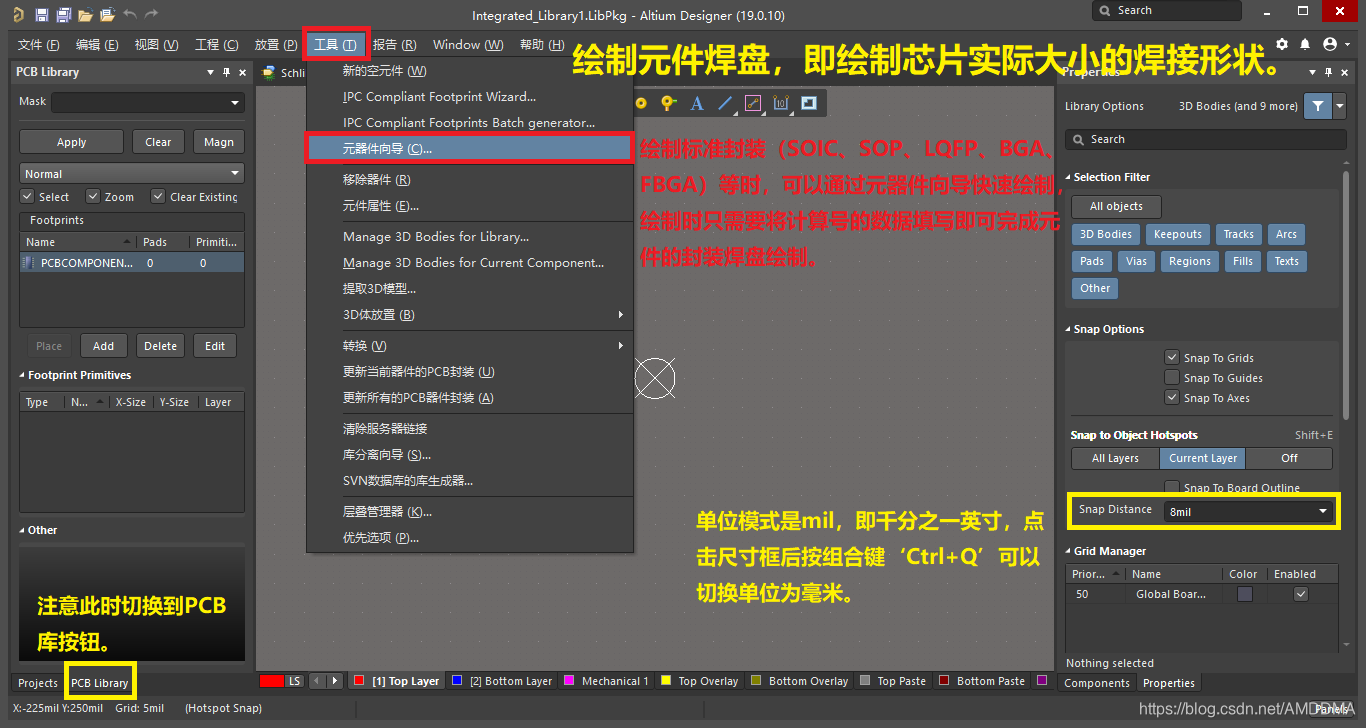Screen dimensions: 1366x728
Task: Collapse the Selection Filter section
Action: 1068,177
